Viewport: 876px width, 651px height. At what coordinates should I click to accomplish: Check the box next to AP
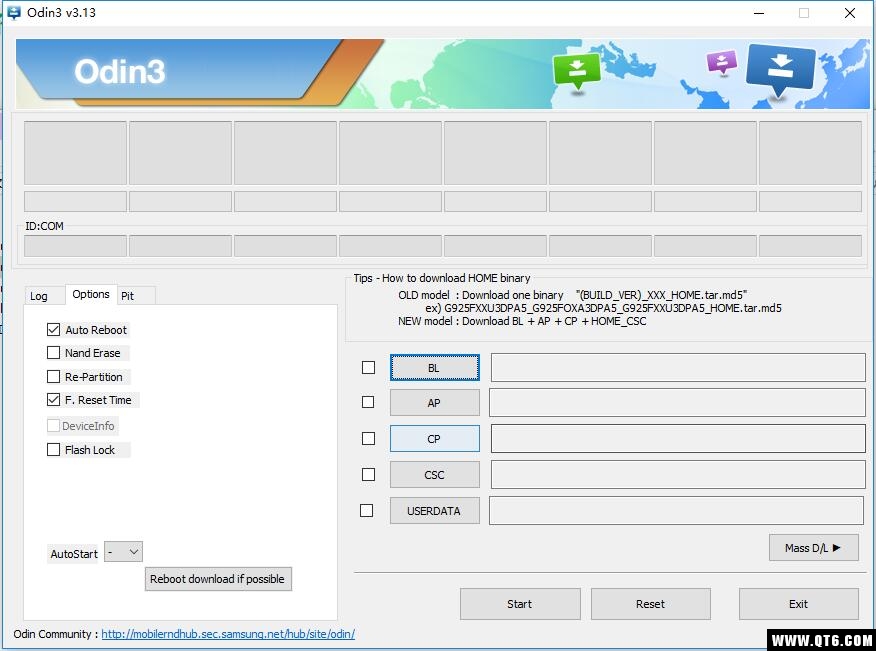click(x=368, y=402)
